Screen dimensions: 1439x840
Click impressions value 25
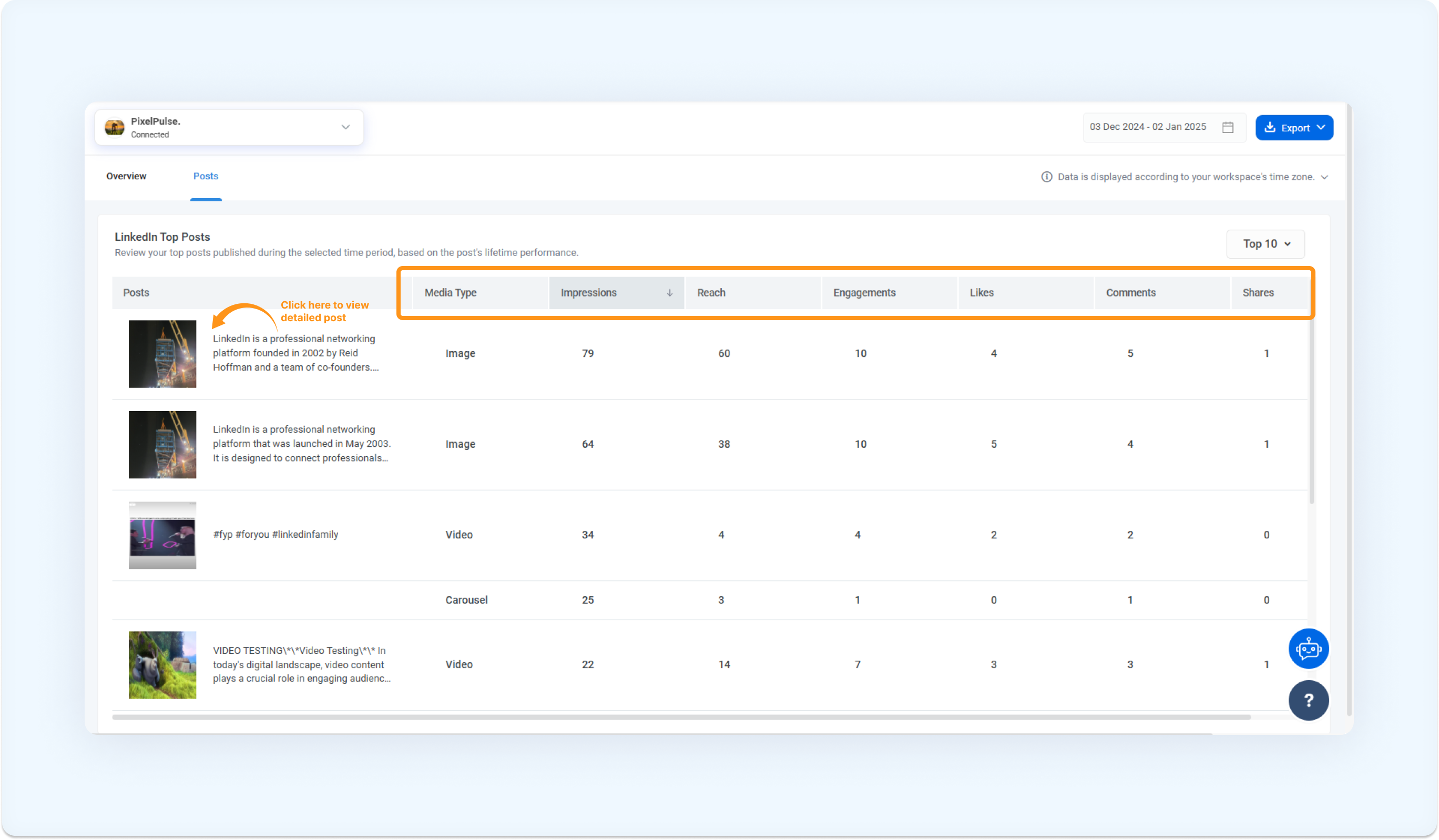click(x=588, y=600)
